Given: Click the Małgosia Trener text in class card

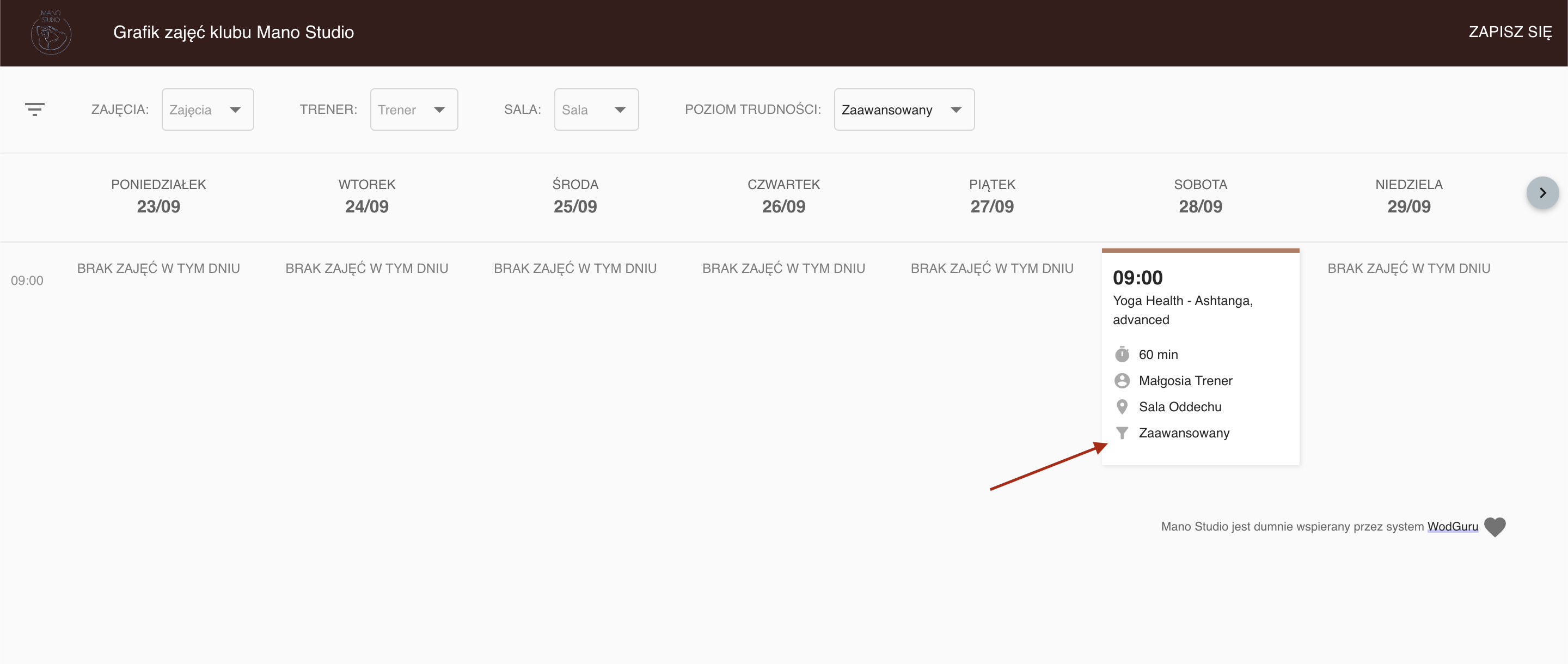Looking at the screenshot, I should pos(1185,381).
